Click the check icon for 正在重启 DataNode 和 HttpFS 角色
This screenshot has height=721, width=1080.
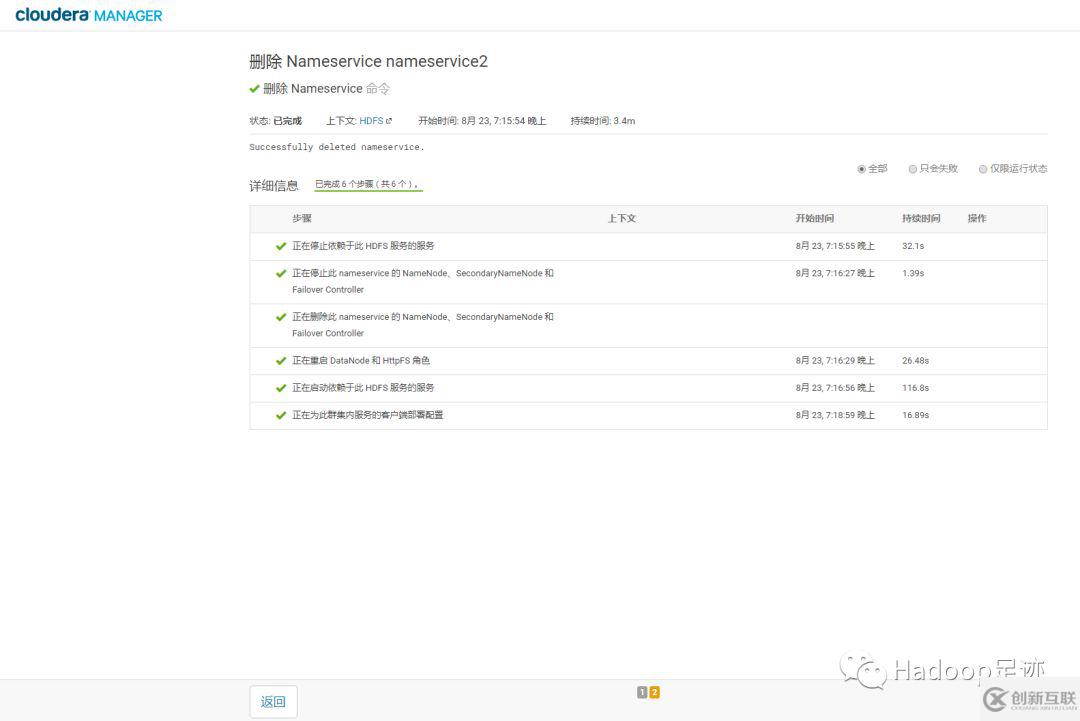click(x=280, y=361)
